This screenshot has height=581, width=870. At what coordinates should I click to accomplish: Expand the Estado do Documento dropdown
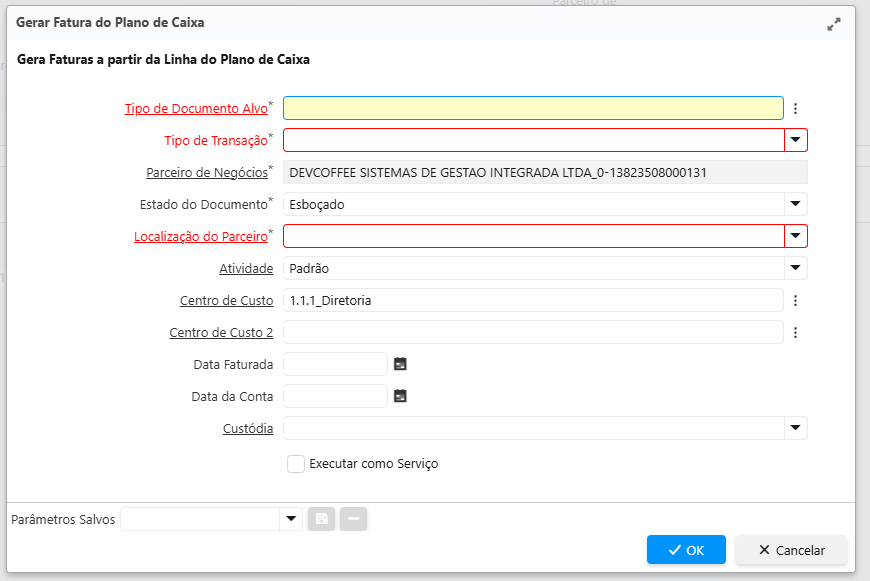coord(796,204)
